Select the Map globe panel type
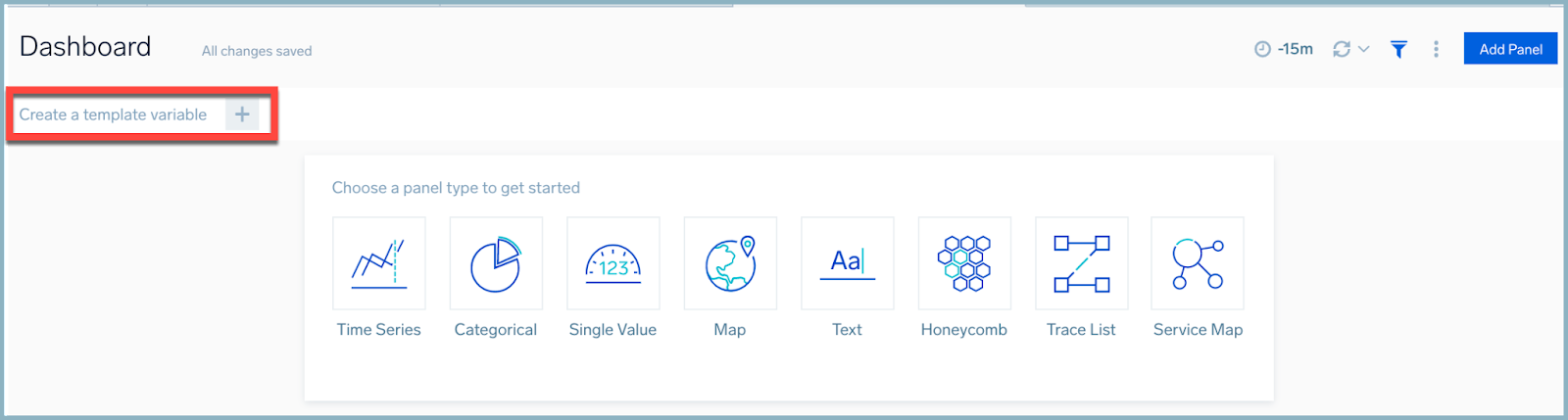Screen dimensions: 1568x420 730,263
